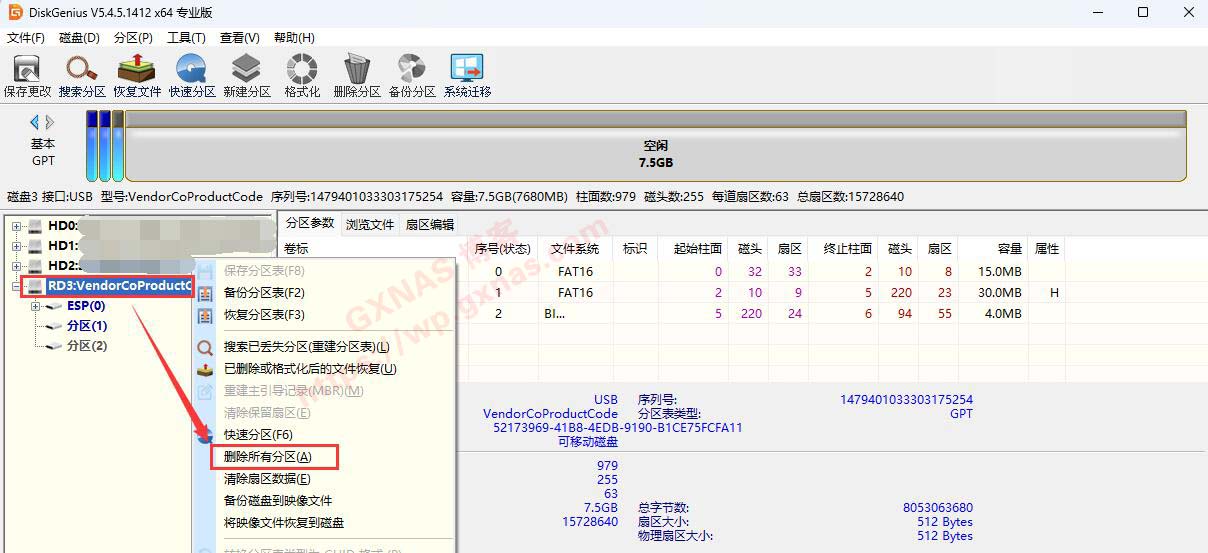Collapse the RD3:VendorCoProductCode disk node

[17, 286]
